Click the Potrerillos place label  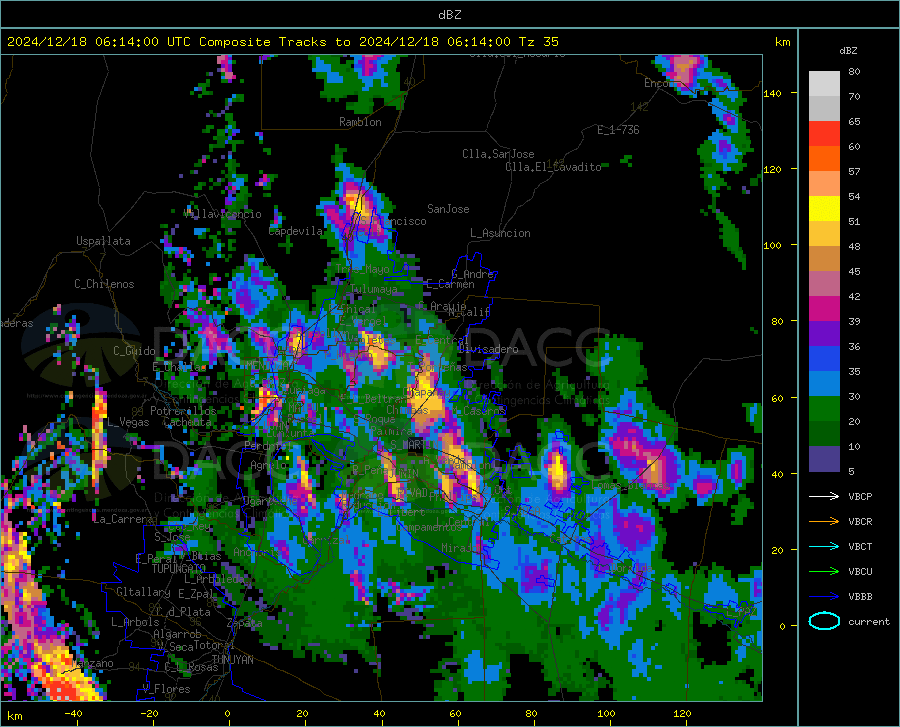point(183,411)
